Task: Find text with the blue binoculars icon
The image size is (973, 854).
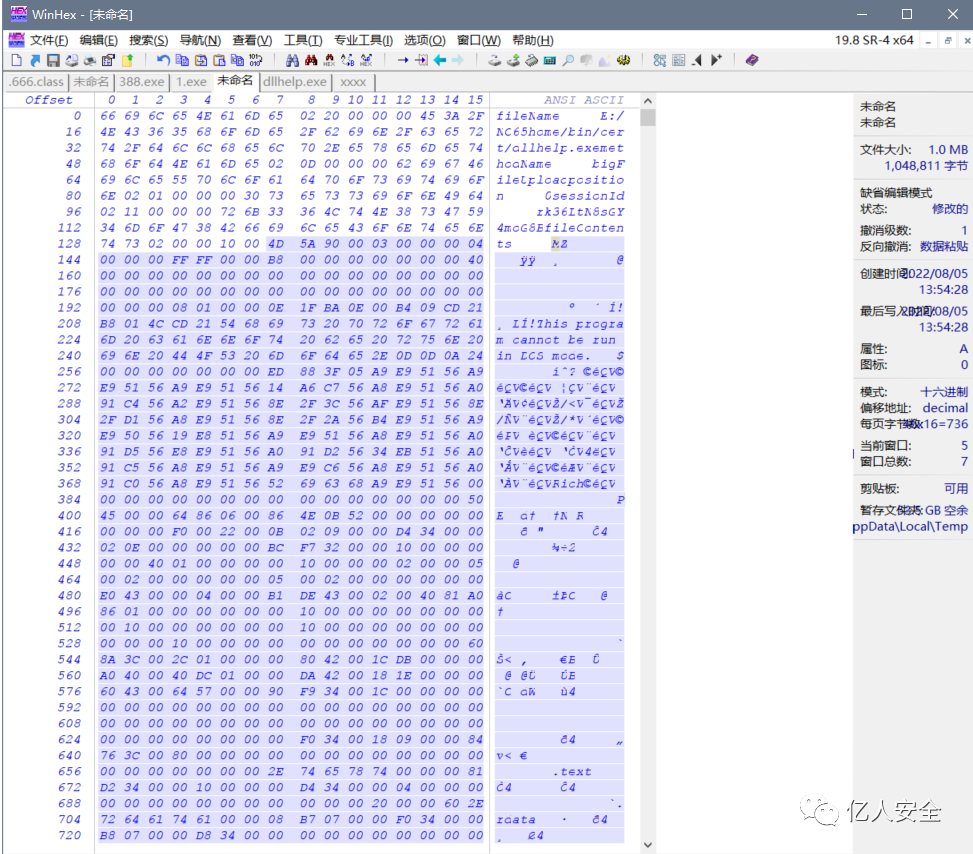Action: (x=292, y=60)
